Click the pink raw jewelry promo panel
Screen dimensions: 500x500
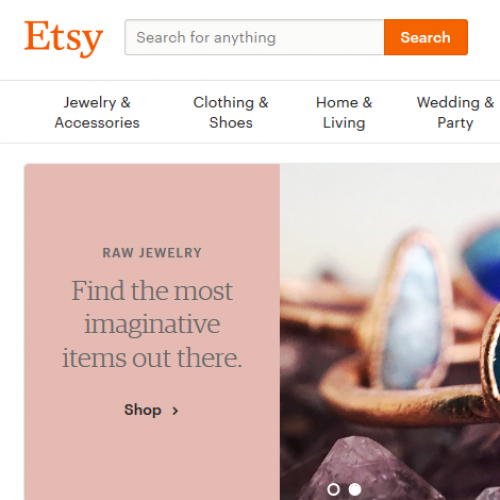[x=152, y=332]
